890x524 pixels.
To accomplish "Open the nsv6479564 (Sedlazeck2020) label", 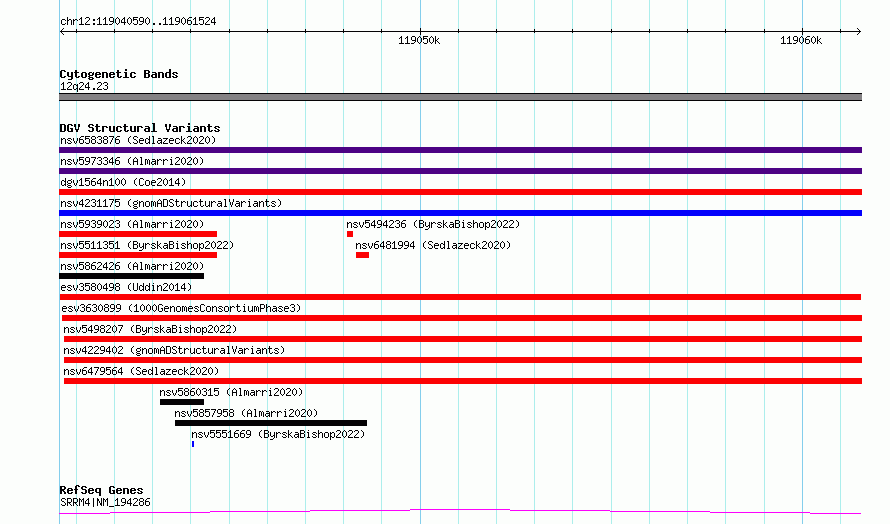I will pyautogui.click(x=141, y=371).
